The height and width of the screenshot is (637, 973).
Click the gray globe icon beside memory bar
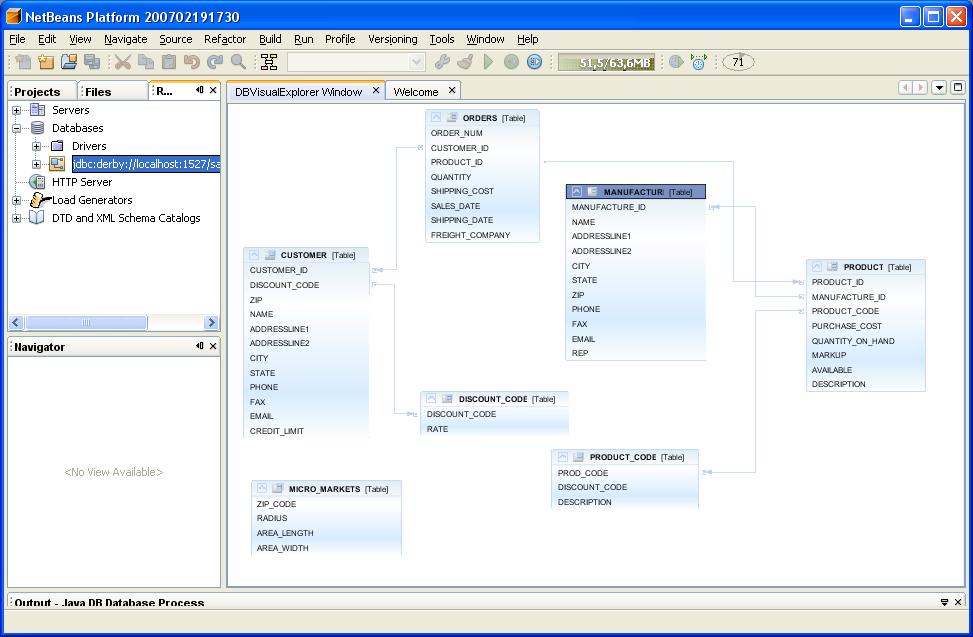(676, 61)
